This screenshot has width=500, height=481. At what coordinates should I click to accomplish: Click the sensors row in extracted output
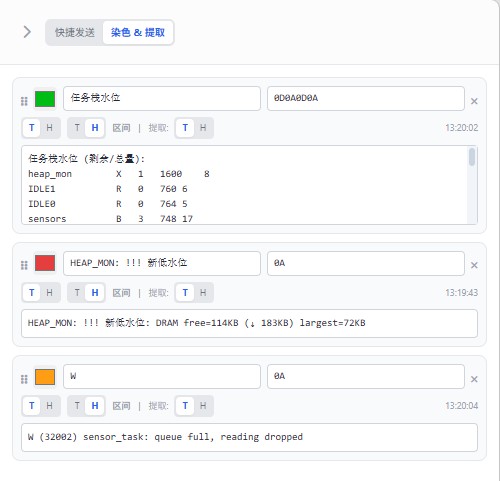110,219
